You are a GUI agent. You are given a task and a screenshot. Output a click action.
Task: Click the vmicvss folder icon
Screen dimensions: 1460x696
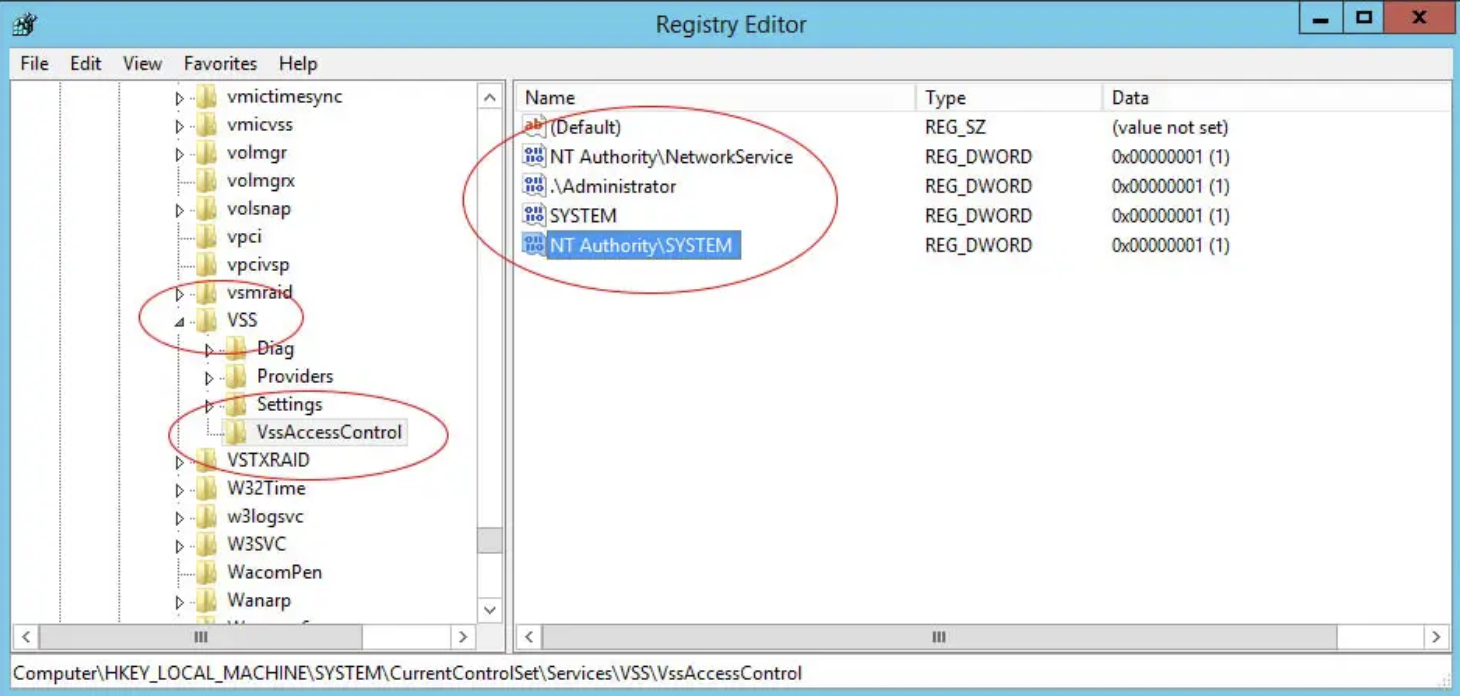(207, 125)
